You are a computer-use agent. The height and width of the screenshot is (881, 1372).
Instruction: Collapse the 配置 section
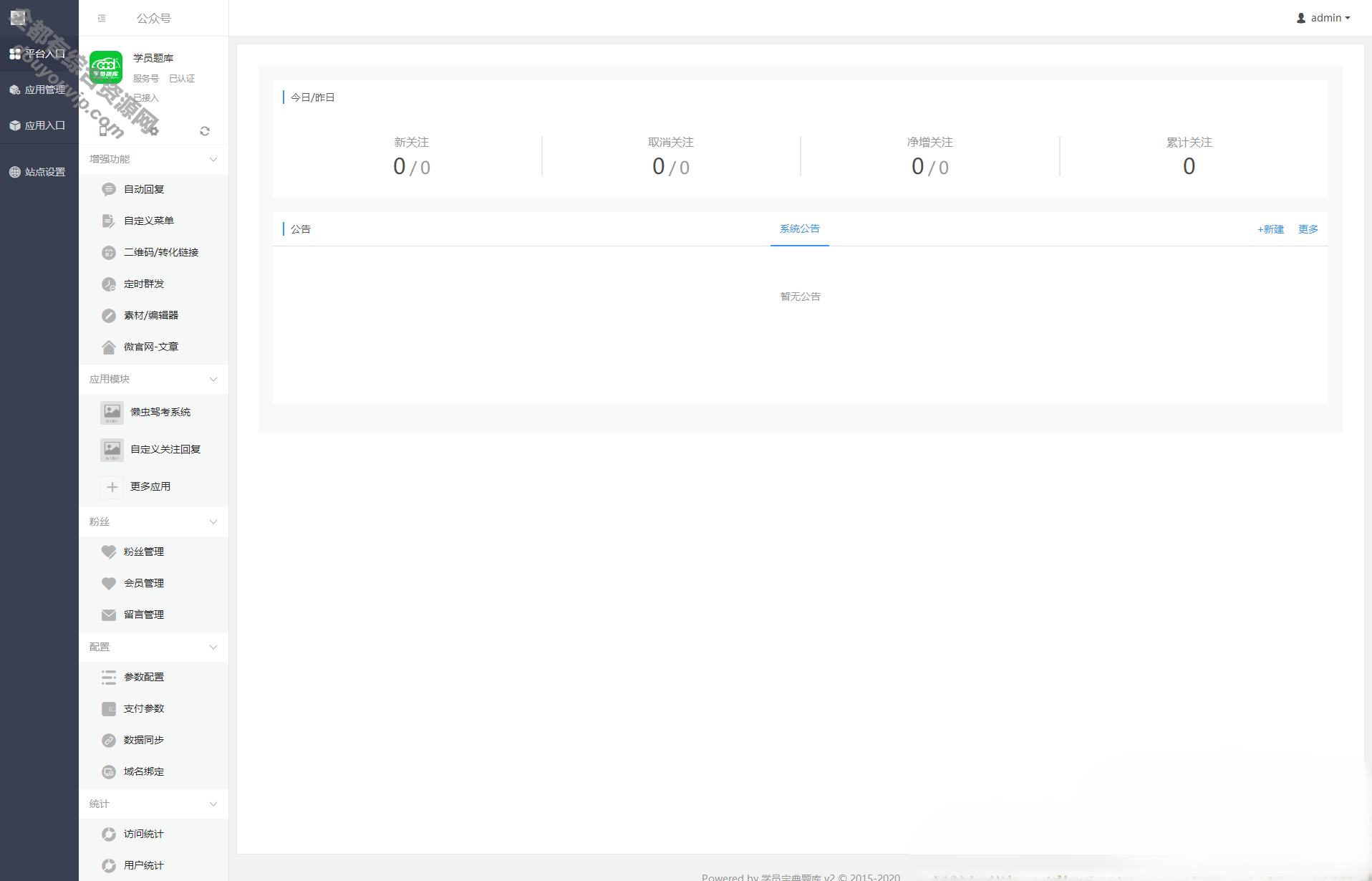[x=213, y=647]
